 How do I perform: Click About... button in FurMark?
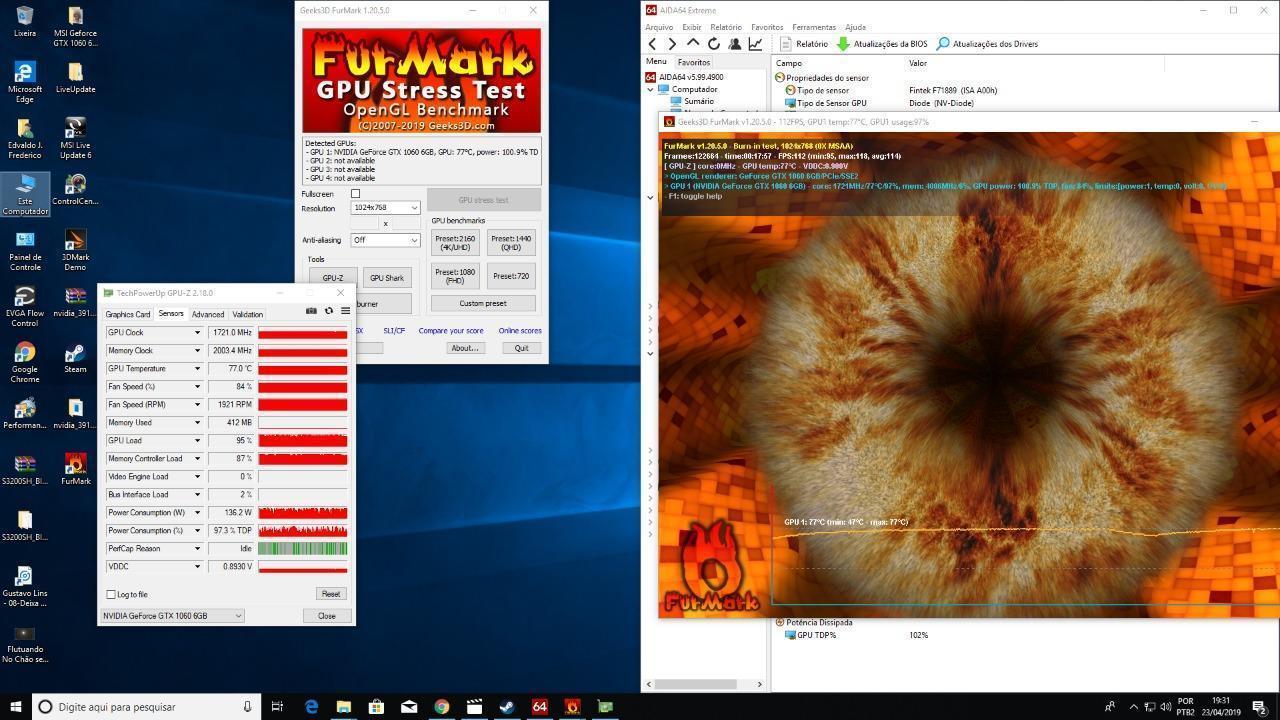pos(465,348)
